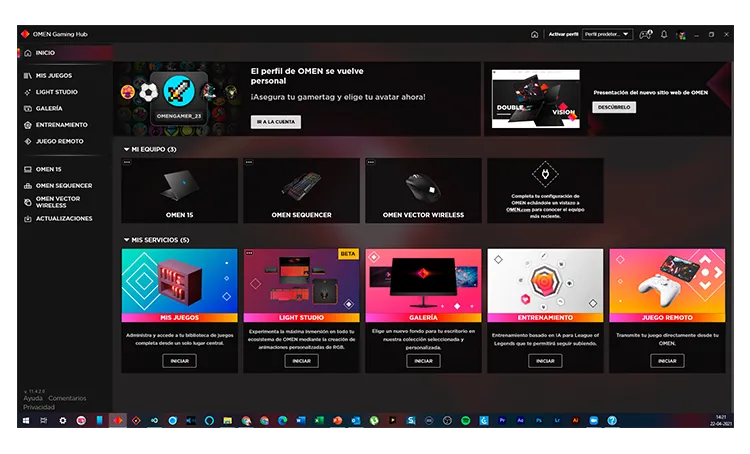Select Light Studio in the sidebar

click(x=55, y=92)
